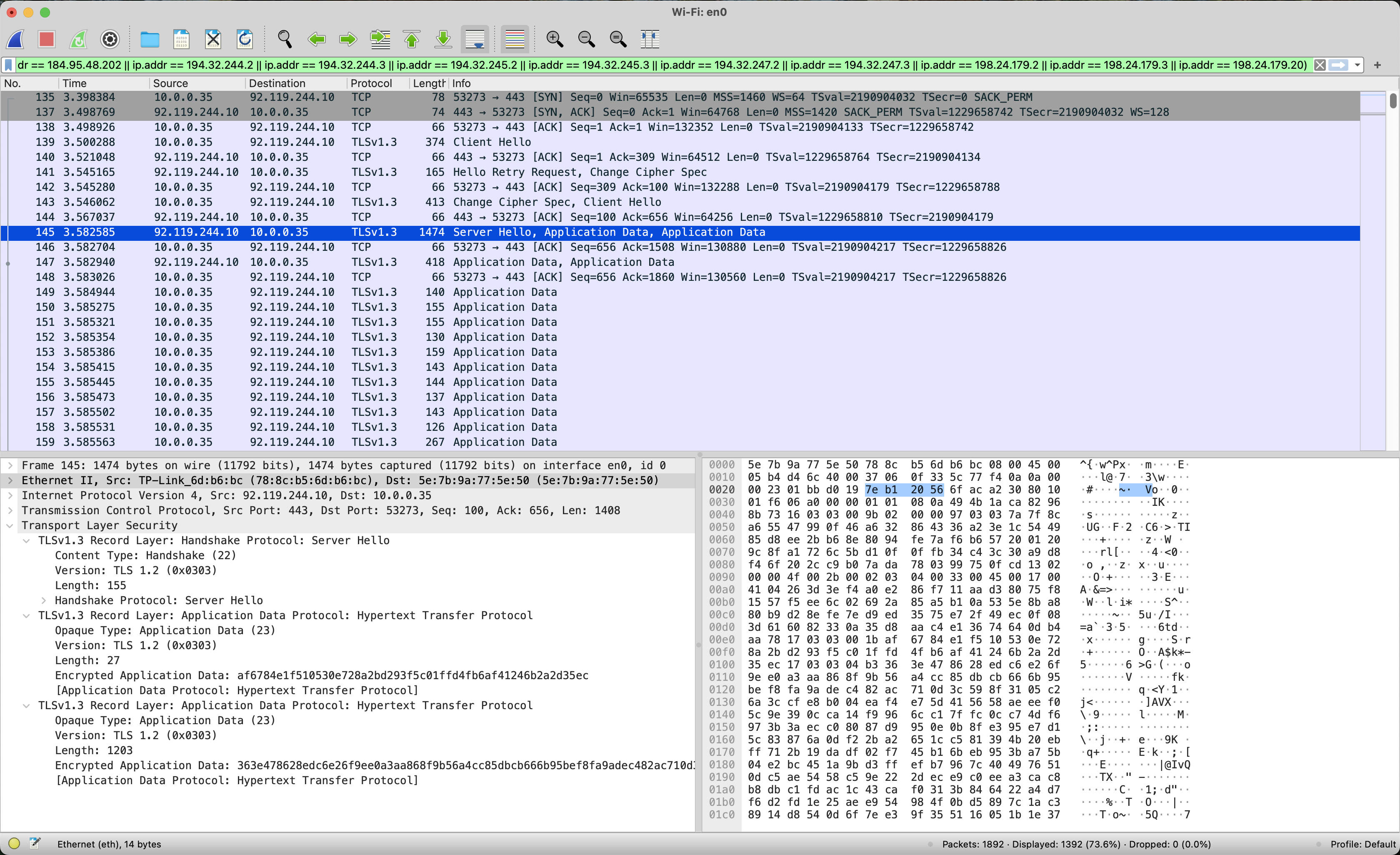Screen dimensions: 1400x855
Task: Open the display filter history dropdown
Action: click(x=1357, y=65)
